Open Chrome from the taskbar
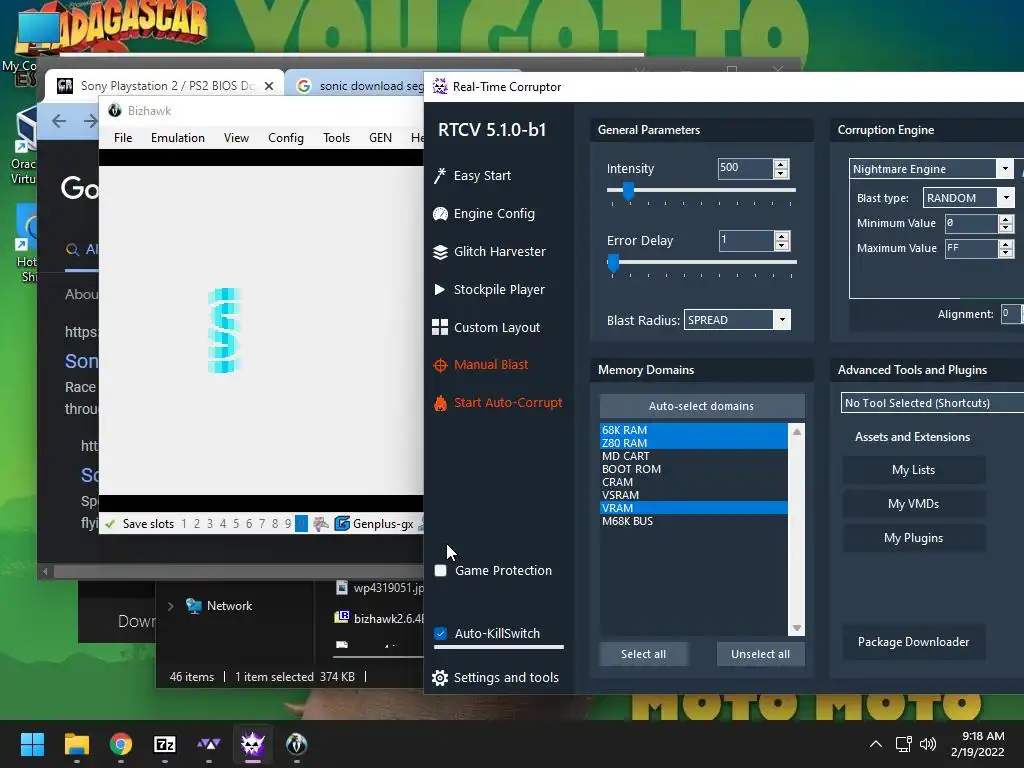The image size is (1024, 768). click(x=121, y=744)
